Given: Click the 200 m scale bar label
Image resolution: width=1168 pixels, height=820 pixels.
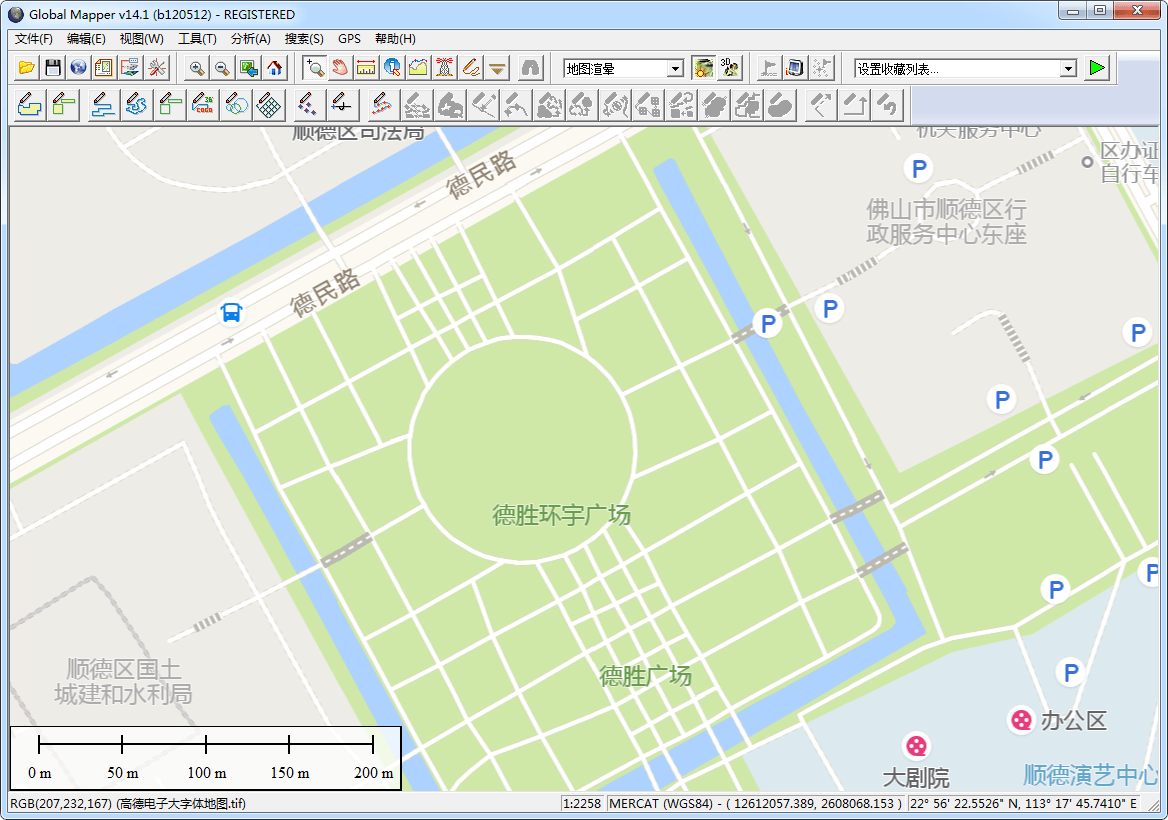Looking at the screenshot, I should (x=373, y=773).
